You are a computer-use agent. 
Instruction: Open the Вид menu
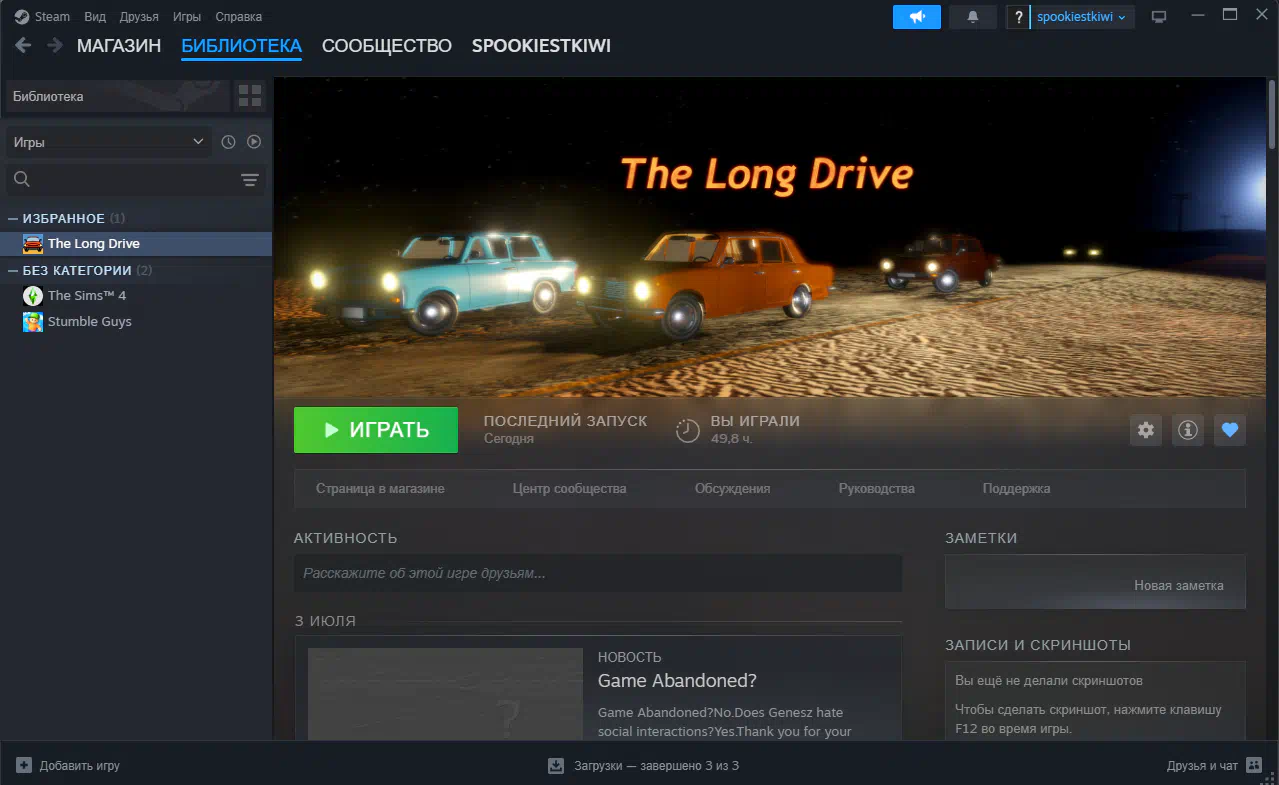point(95,17)
